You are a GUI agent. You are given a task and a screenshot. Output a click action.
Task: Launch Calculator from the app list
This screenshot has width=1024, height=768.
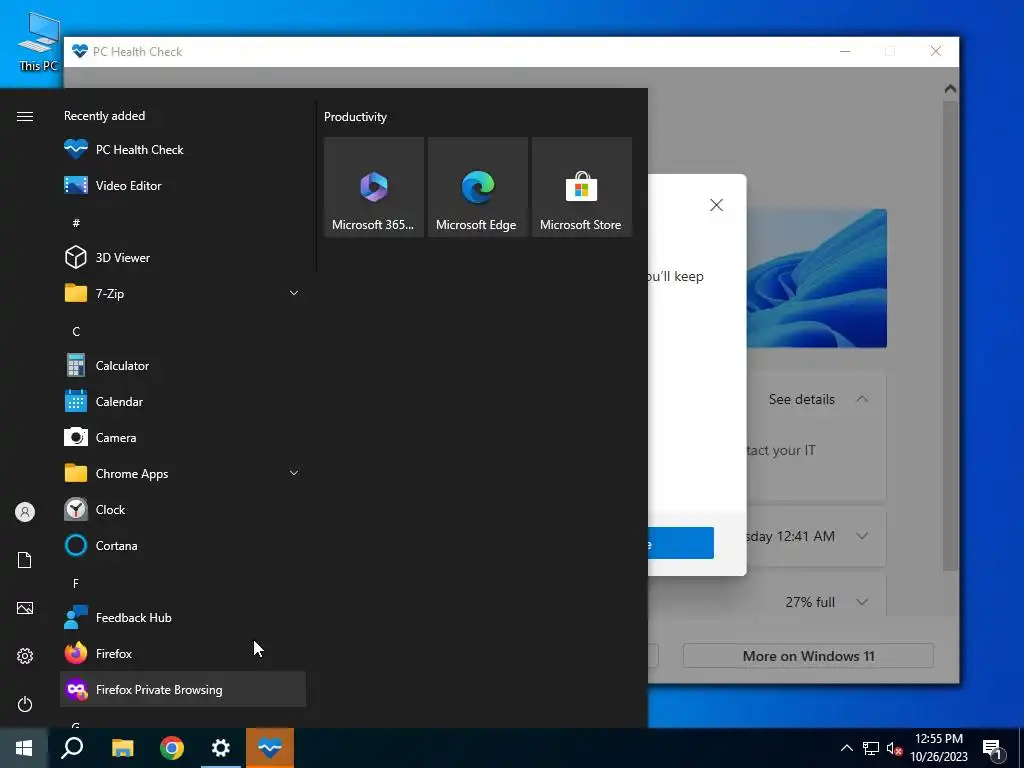[183, 366]
